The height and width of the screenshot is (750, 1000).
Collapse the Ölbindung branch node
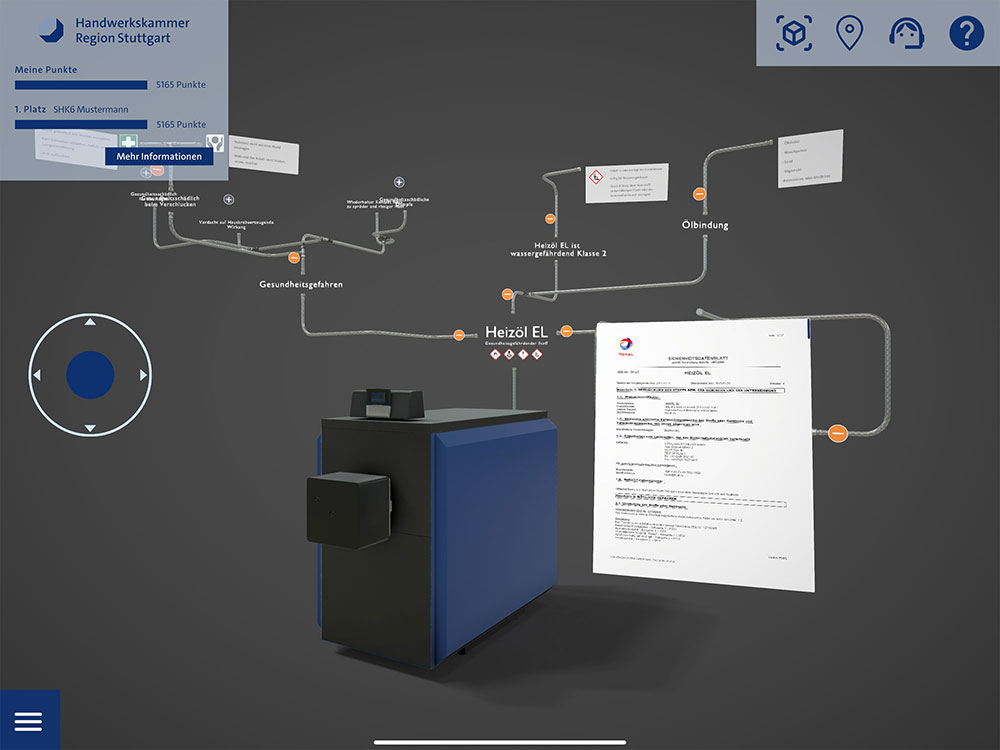tap(701, 194)
